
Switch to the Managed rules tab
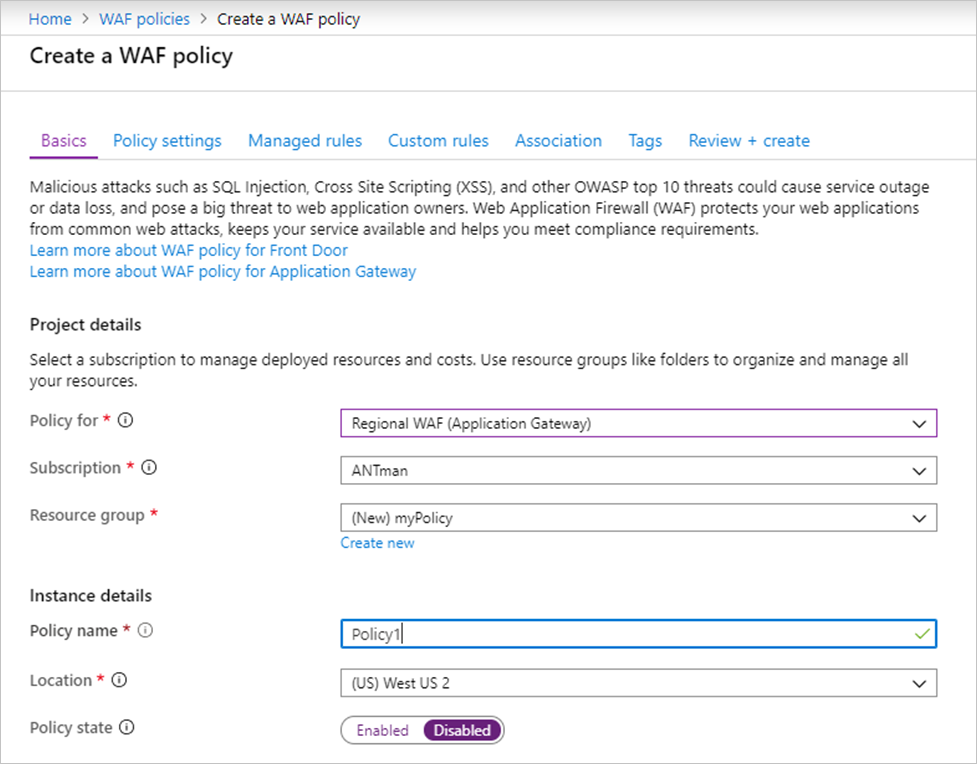click(304, 141)
